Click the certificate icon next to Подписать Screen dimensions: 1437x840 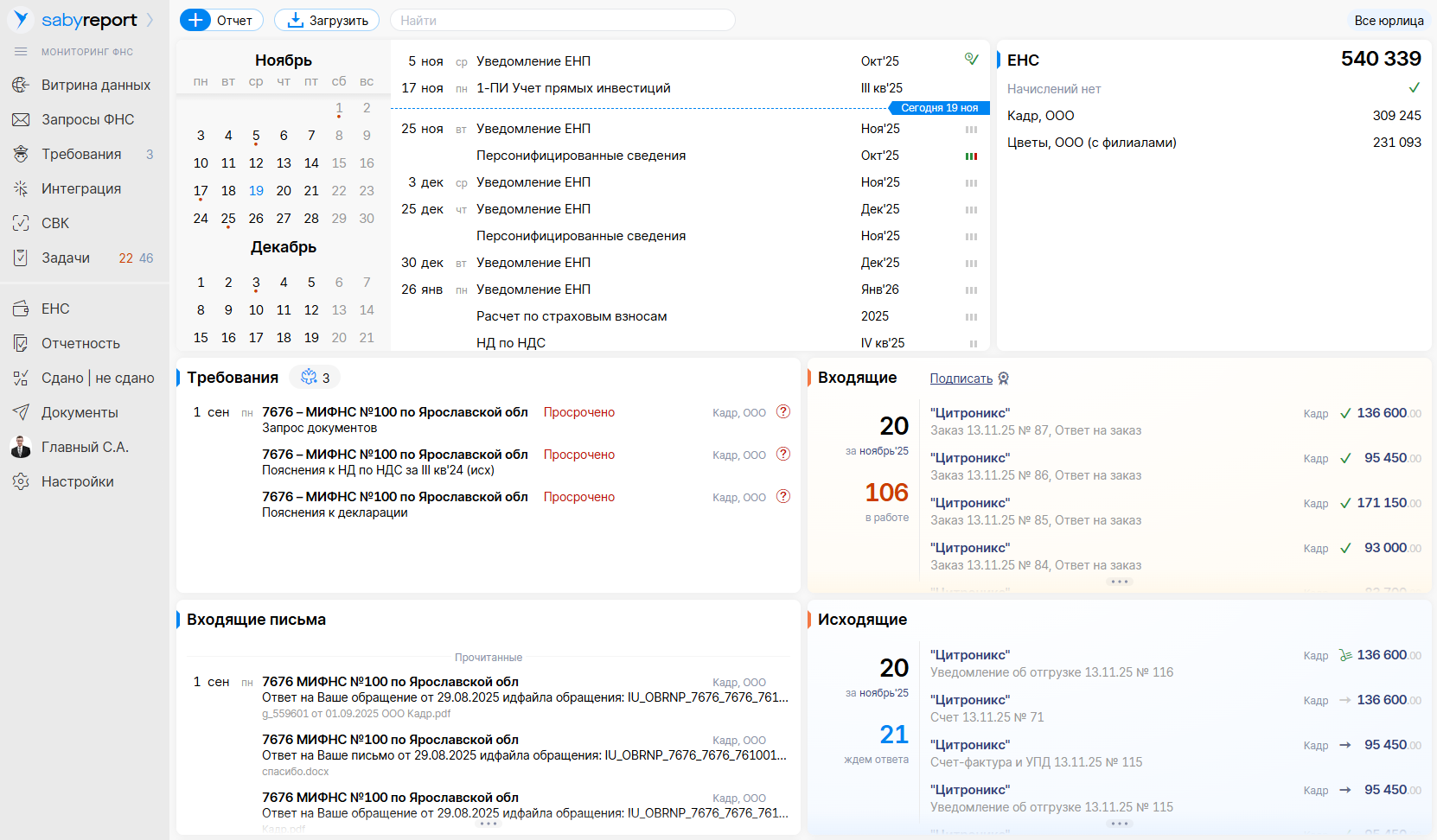point(1004,379)
